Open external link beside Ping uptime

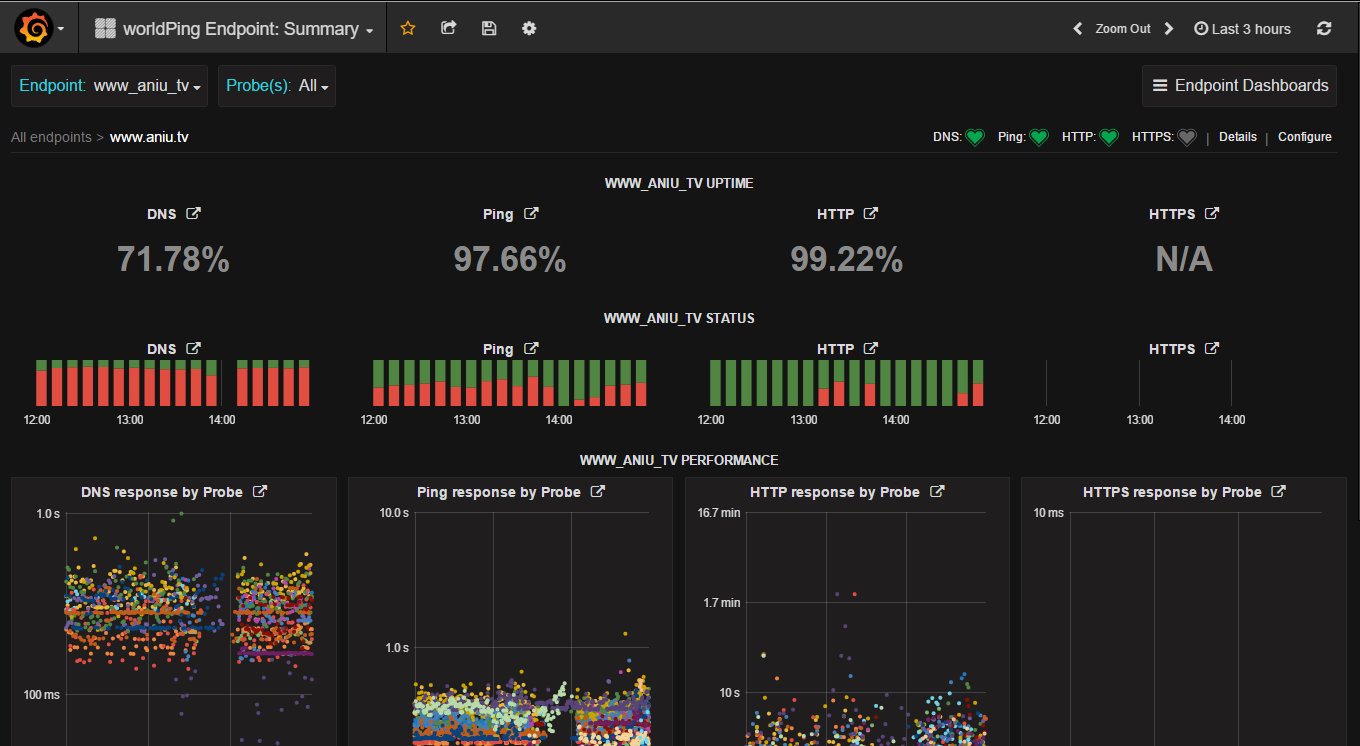click(x=532, y=213)
